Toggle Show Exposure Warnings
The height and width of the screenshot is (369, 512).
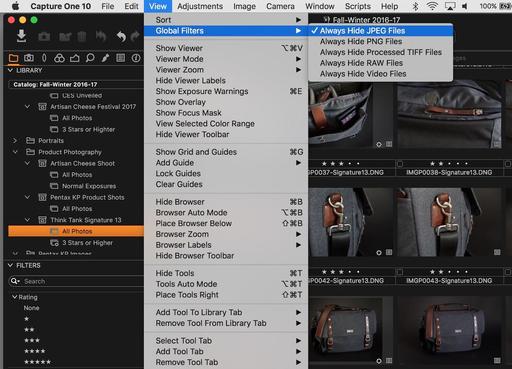[x=226, y=91]
